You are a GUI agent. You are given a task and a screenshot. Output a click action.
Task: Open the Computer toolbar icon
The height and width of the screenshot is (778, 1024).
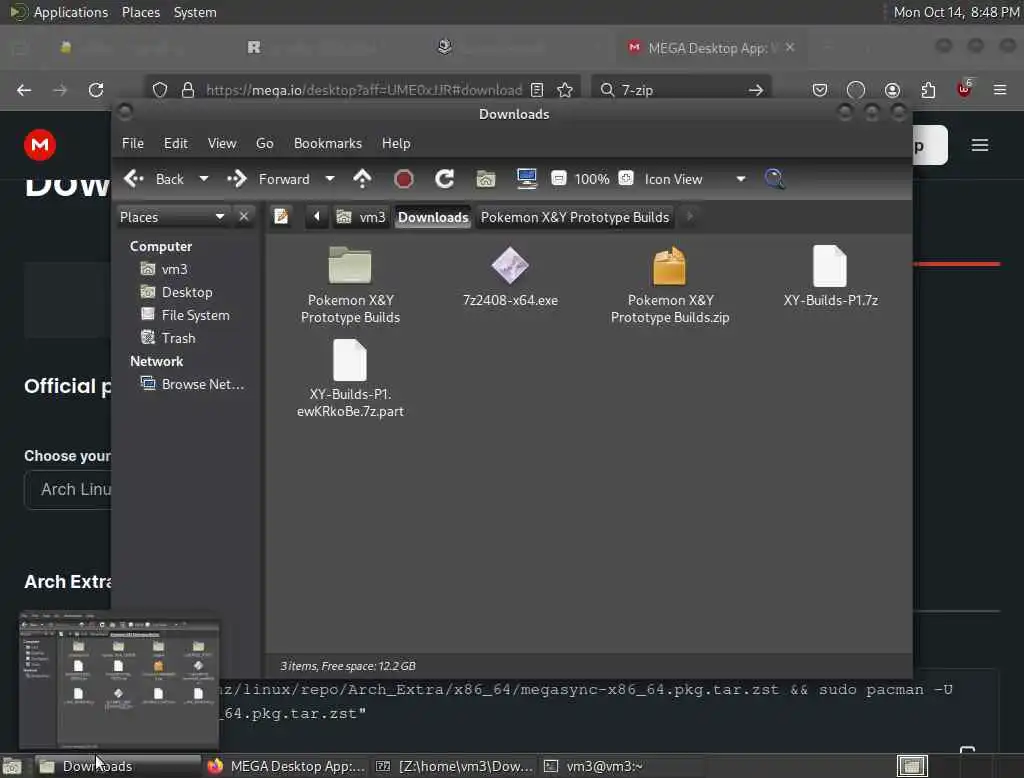[526, 178]
